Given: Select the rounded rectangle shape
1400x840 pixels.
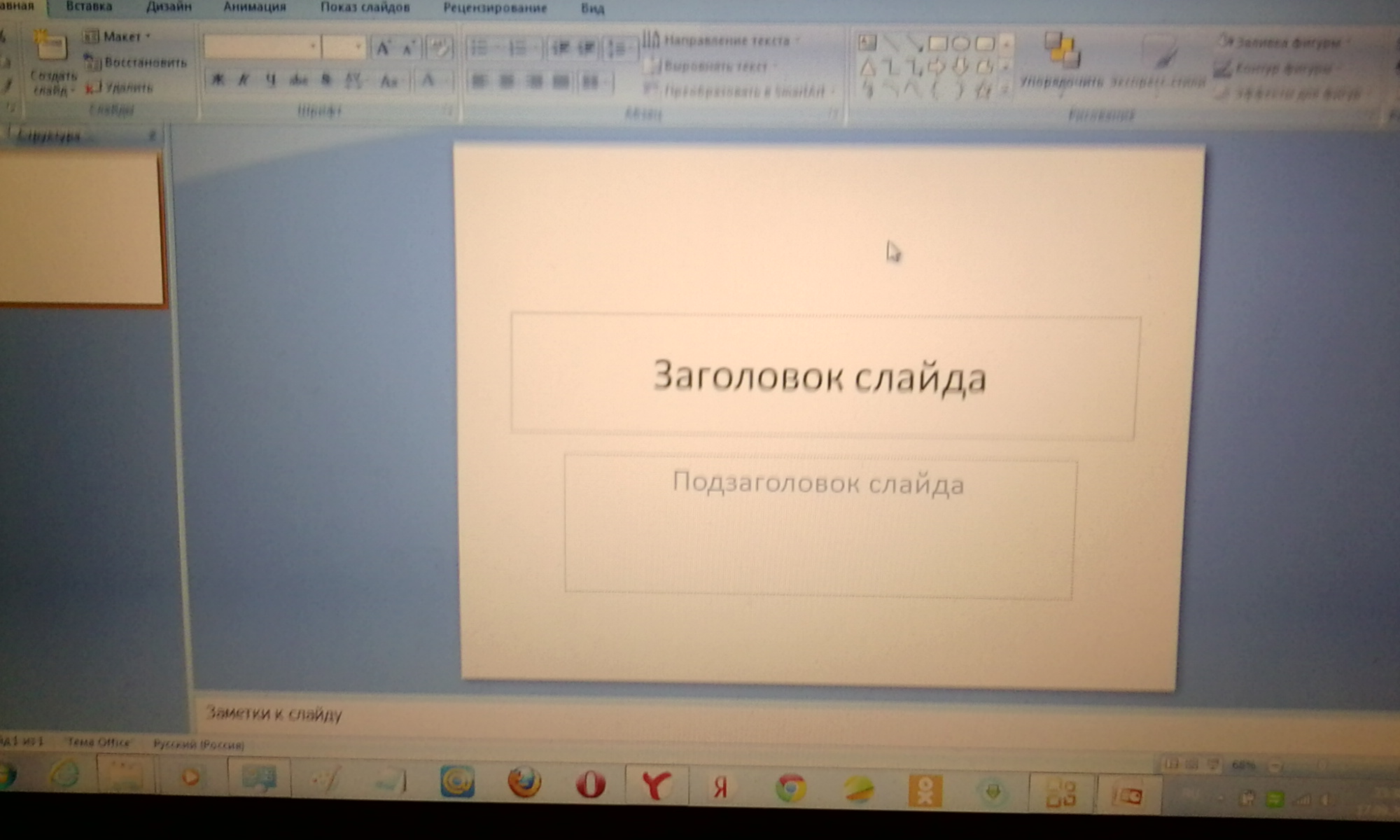Looking at the screenshot, I should coord(984,44).
